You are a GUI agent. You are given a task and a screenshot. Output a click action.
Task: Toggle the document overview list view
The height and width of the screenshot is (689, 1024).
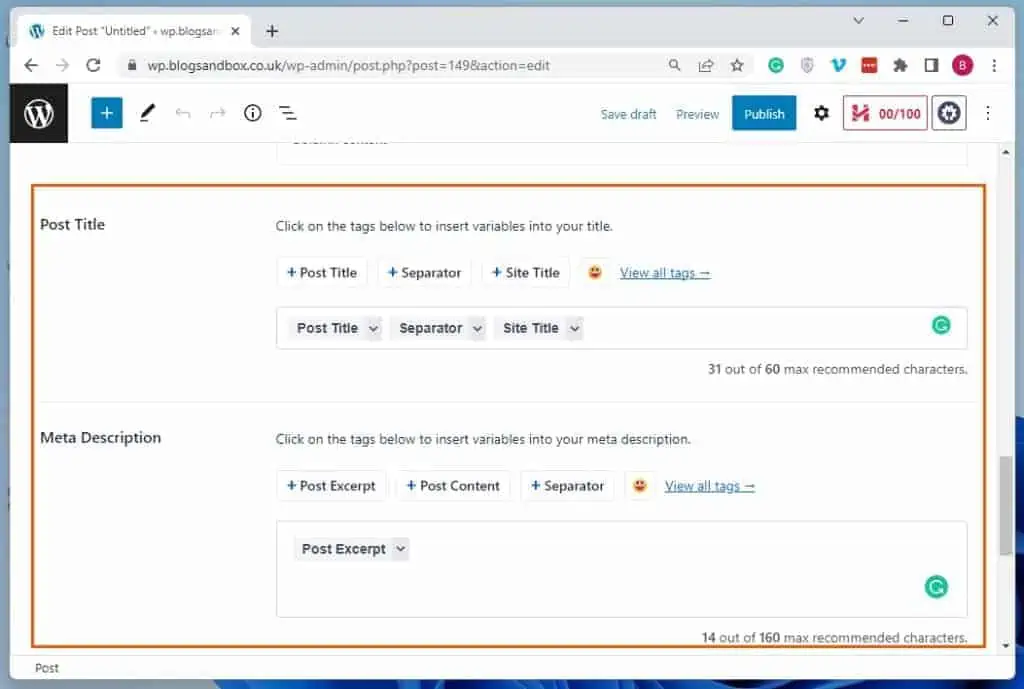[x=288, y=113]
